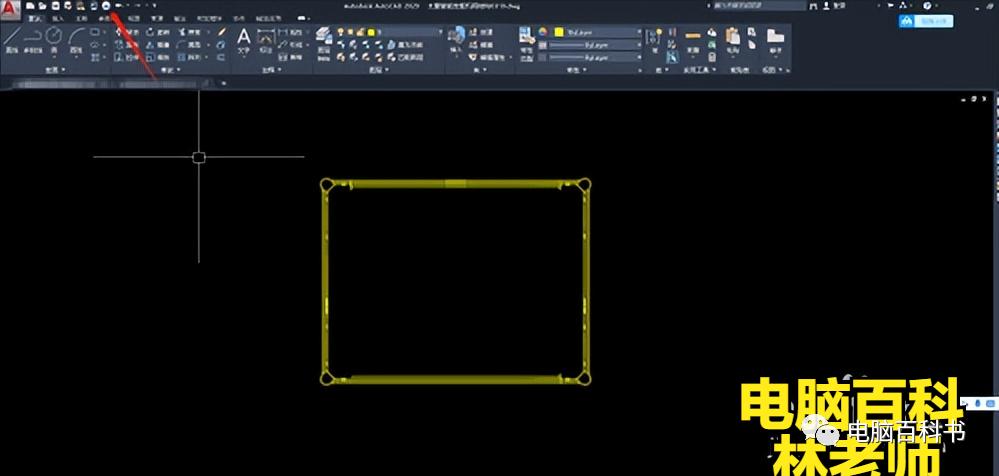This screenshot has height=476, width=999.
Task: Click the Erase icon in Modify panel
Action: (221, 32)
